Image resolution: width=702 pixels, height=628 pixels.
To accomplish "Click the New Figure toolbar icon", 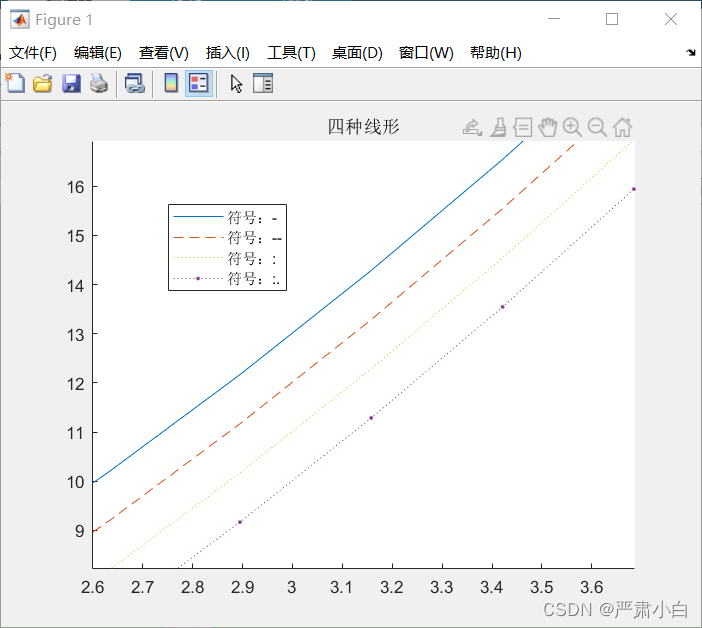I will [x=15, y=83].
